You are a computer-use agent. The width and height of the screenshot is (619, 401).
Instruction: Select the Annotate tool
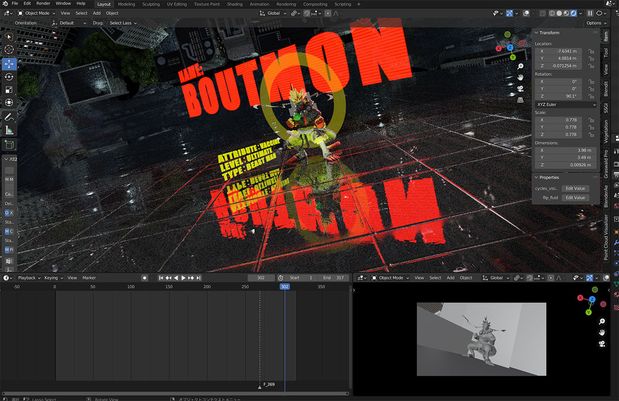(x=9, y=117)
